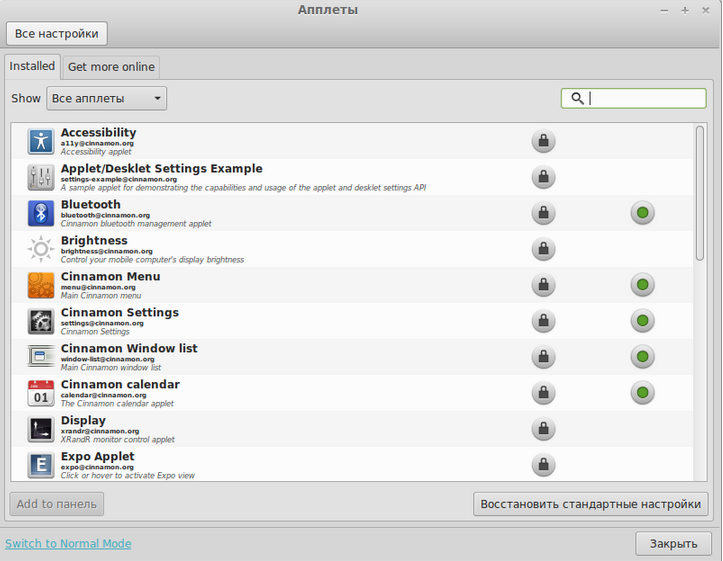The width and height of the screenshot is (723, 561).
Task: Select the Cinnamon Settings gear icon
Action: [41, 321]
